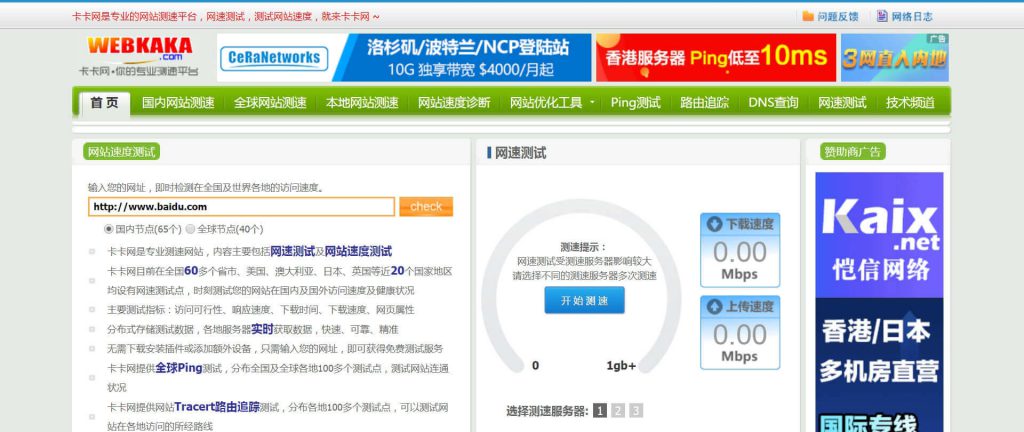Click 网站速度测试 bold link in description

pyautogui.click(x=359, y=251)
